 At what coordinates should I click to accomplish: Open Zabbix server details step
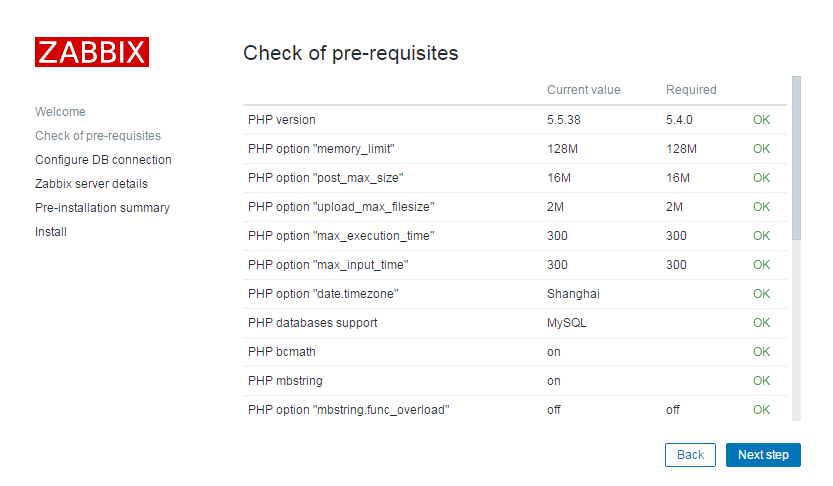coord(91,184)
